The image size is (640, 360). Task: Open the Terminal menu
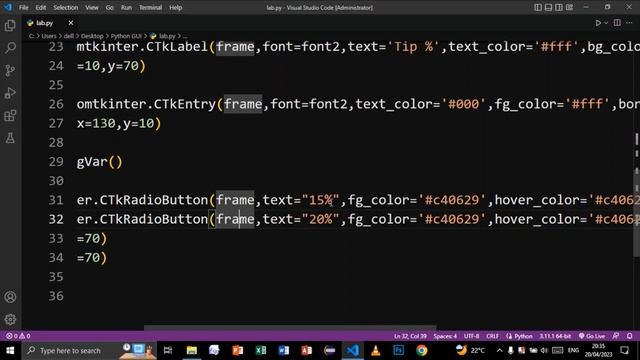click(150, 7)
